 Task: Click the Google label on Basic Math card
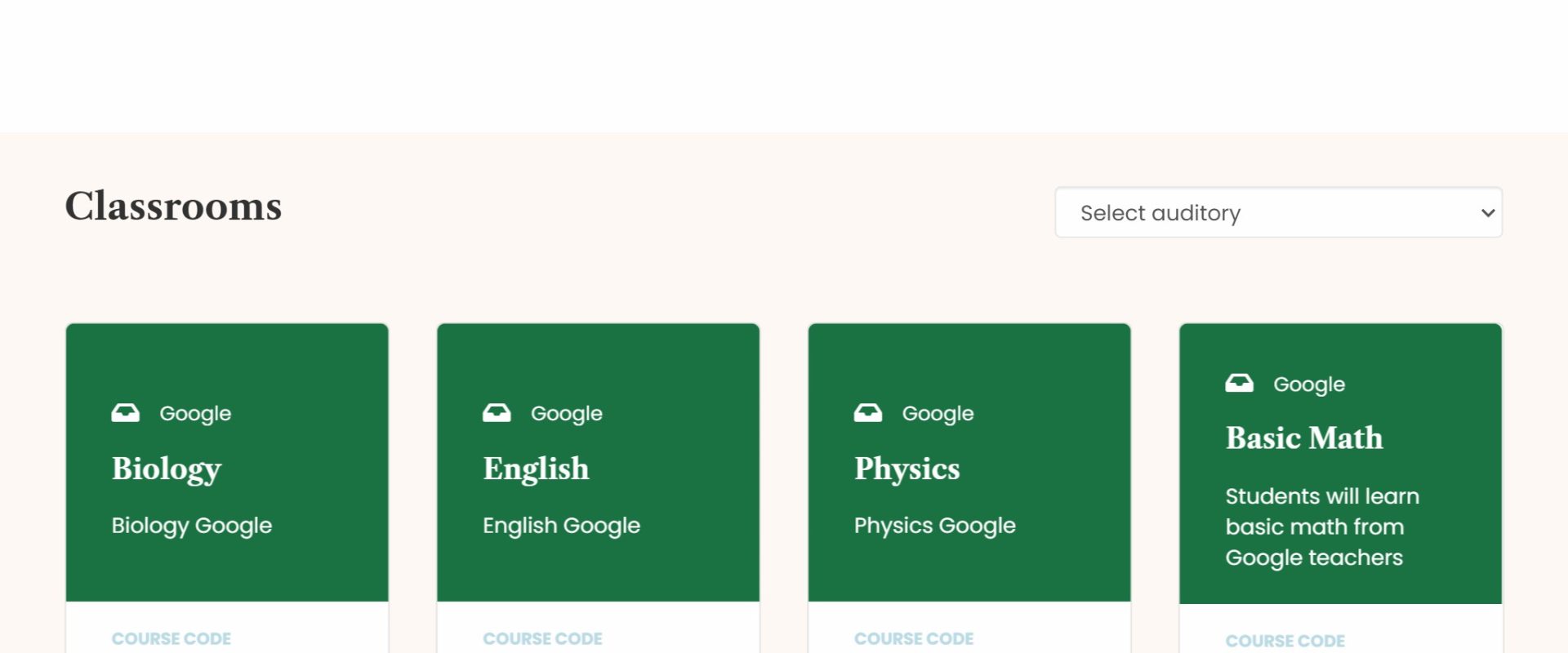1308,384
